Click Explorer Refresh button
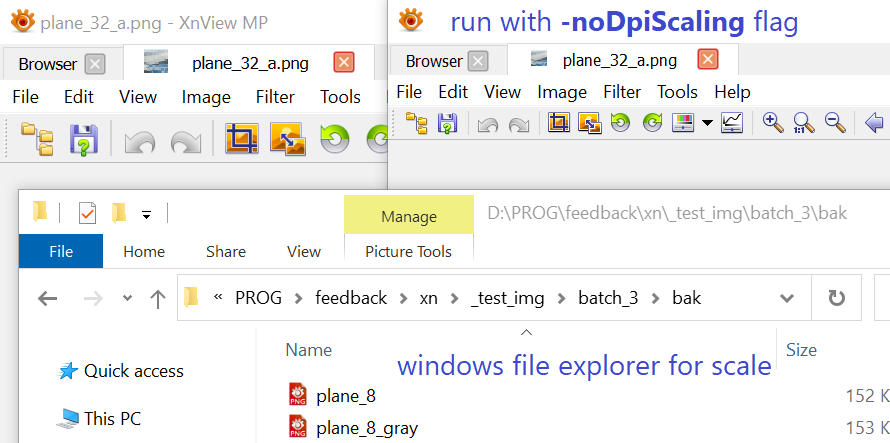Screen dimensions: 890x443 [x=836, y=298]
